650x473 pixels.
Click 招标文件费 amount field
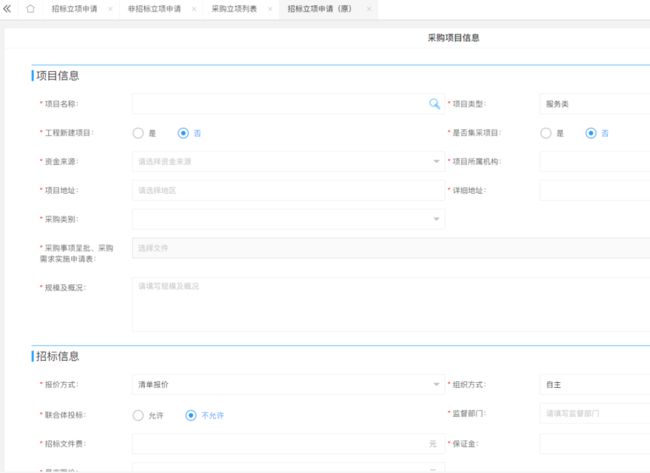pos(288,444)
